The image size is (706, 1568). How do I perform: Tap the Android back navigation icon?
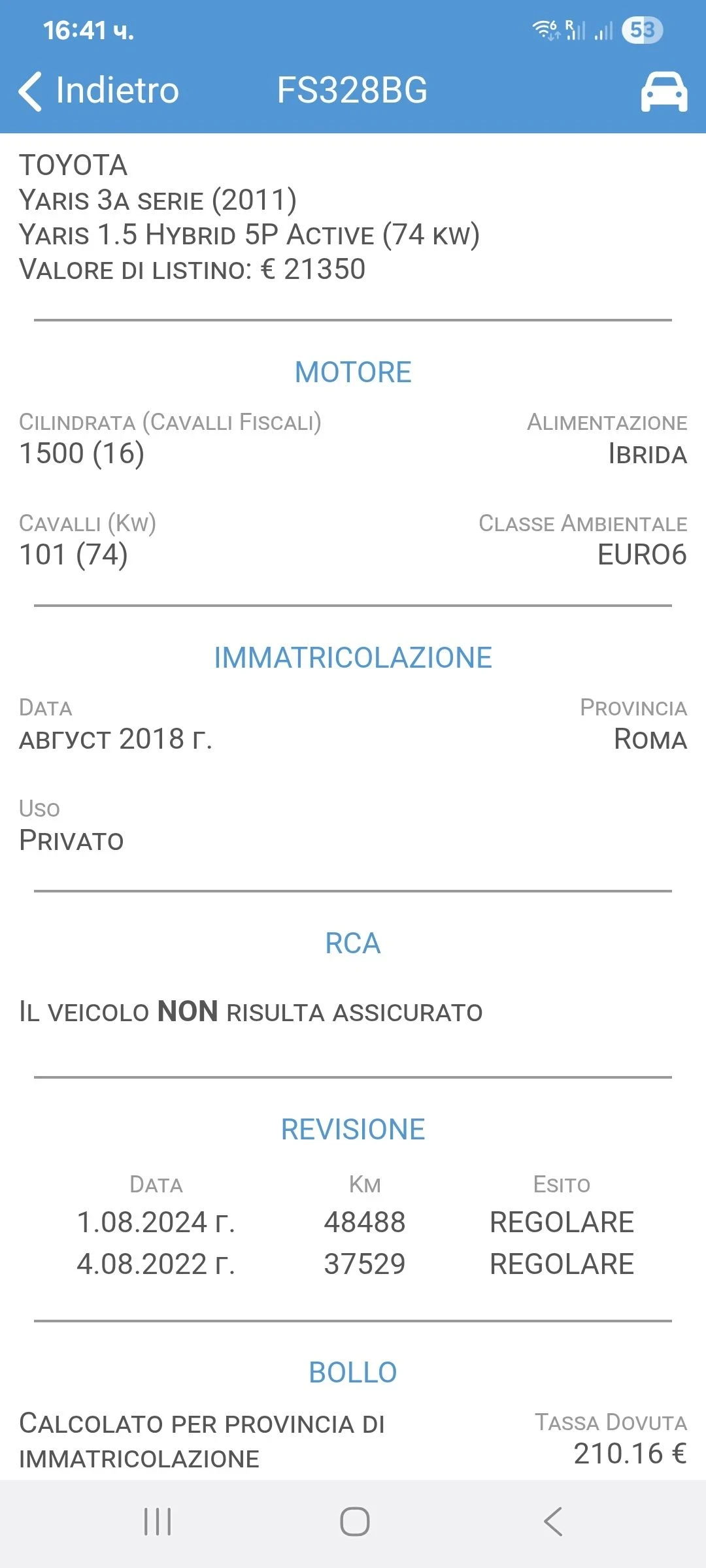point(552,1522)
